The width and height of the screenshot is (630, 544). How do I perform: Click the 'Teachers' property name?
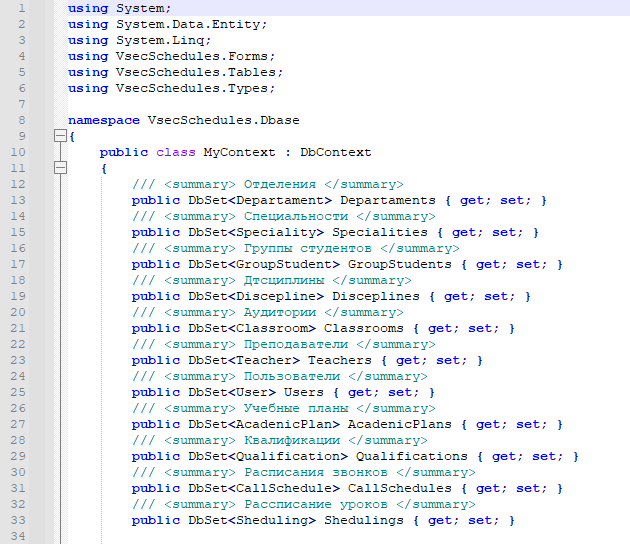coord(339,360)
